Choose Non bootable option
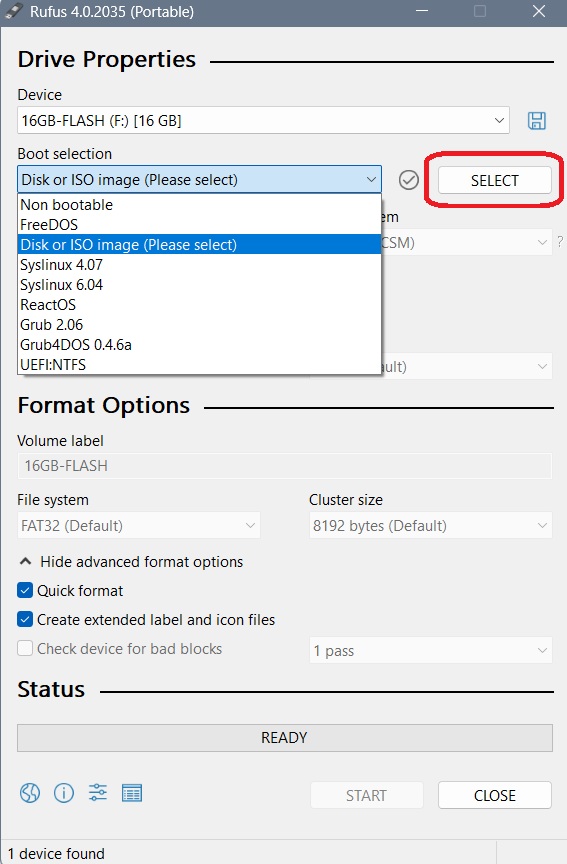Screen dimensions: 567x864 (199, 205)
